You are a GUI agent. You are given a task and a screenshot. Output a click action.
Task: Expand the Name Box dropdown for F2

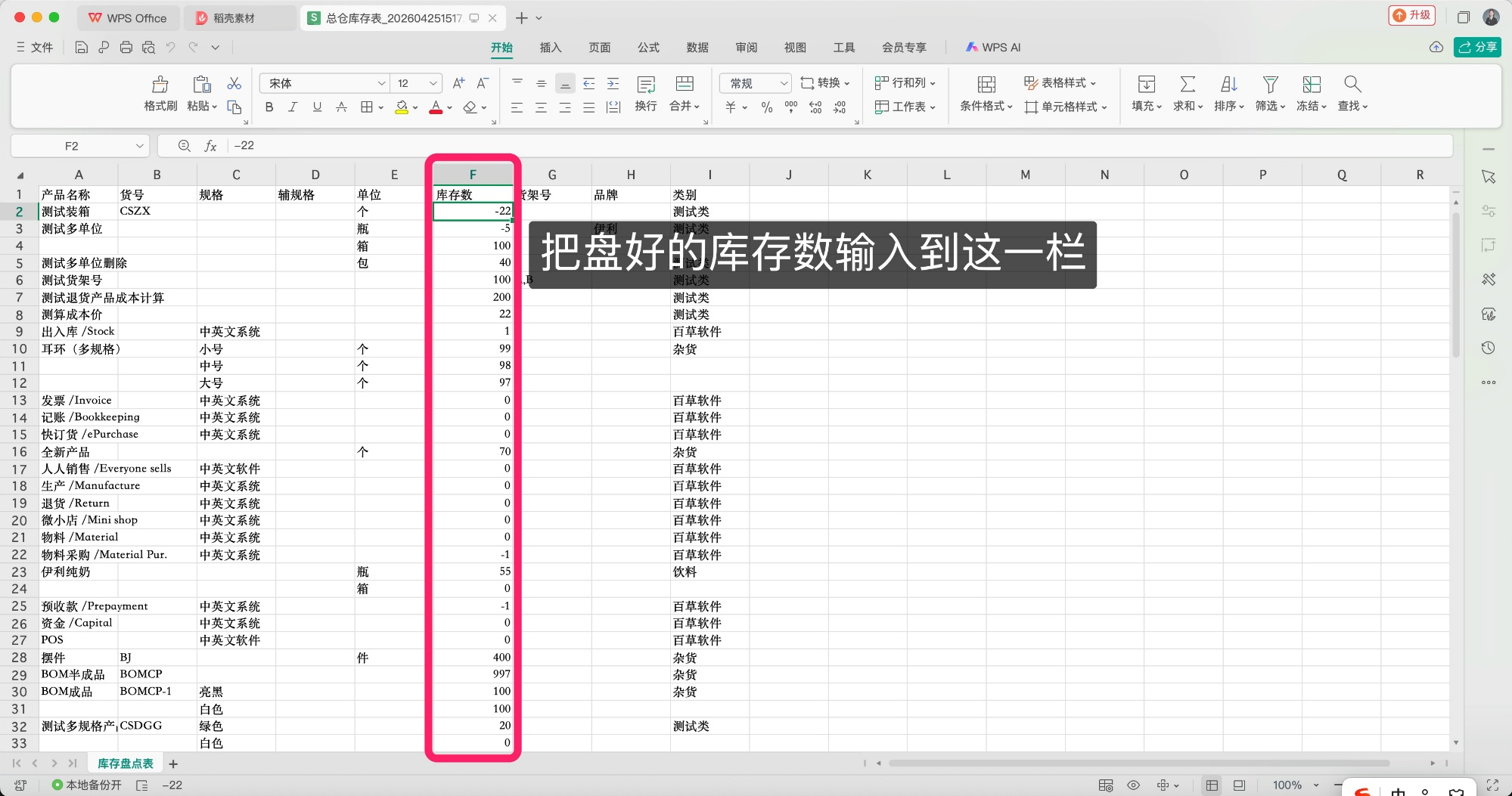pos(140,146)
